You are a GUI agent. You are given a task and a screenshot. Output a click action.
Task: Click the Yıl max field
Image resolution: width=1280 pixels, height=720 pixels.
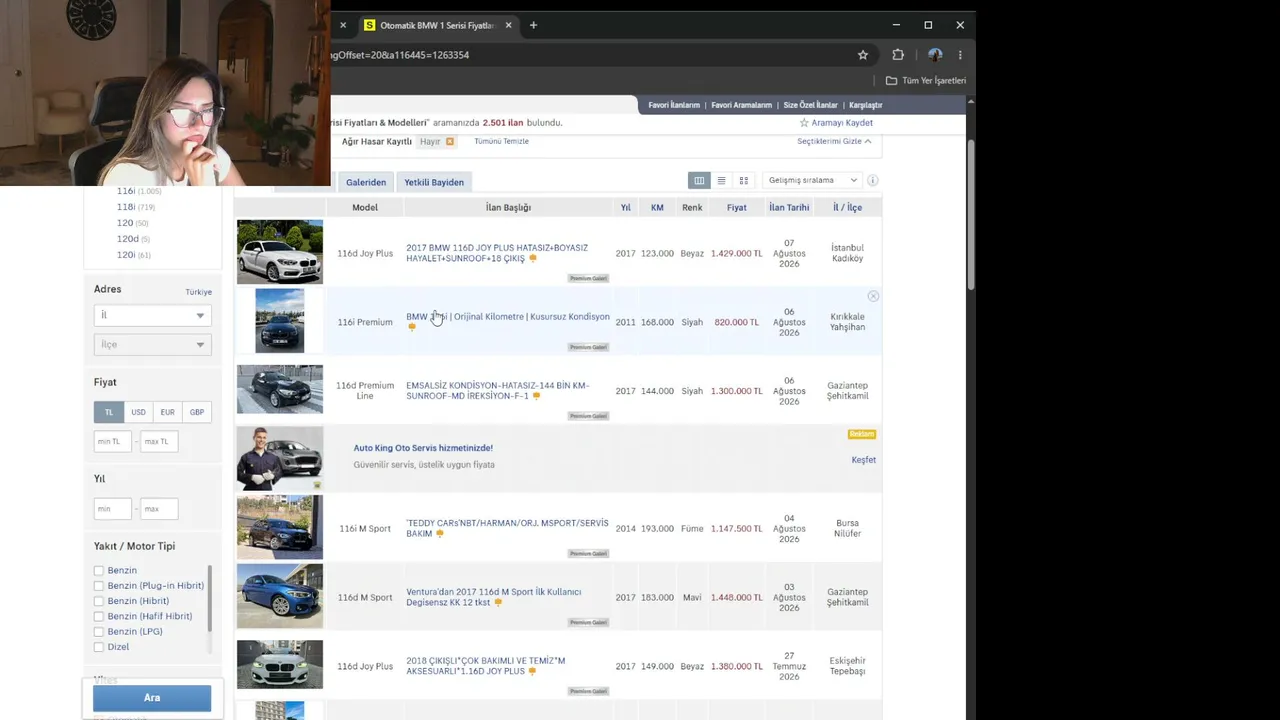159,509
